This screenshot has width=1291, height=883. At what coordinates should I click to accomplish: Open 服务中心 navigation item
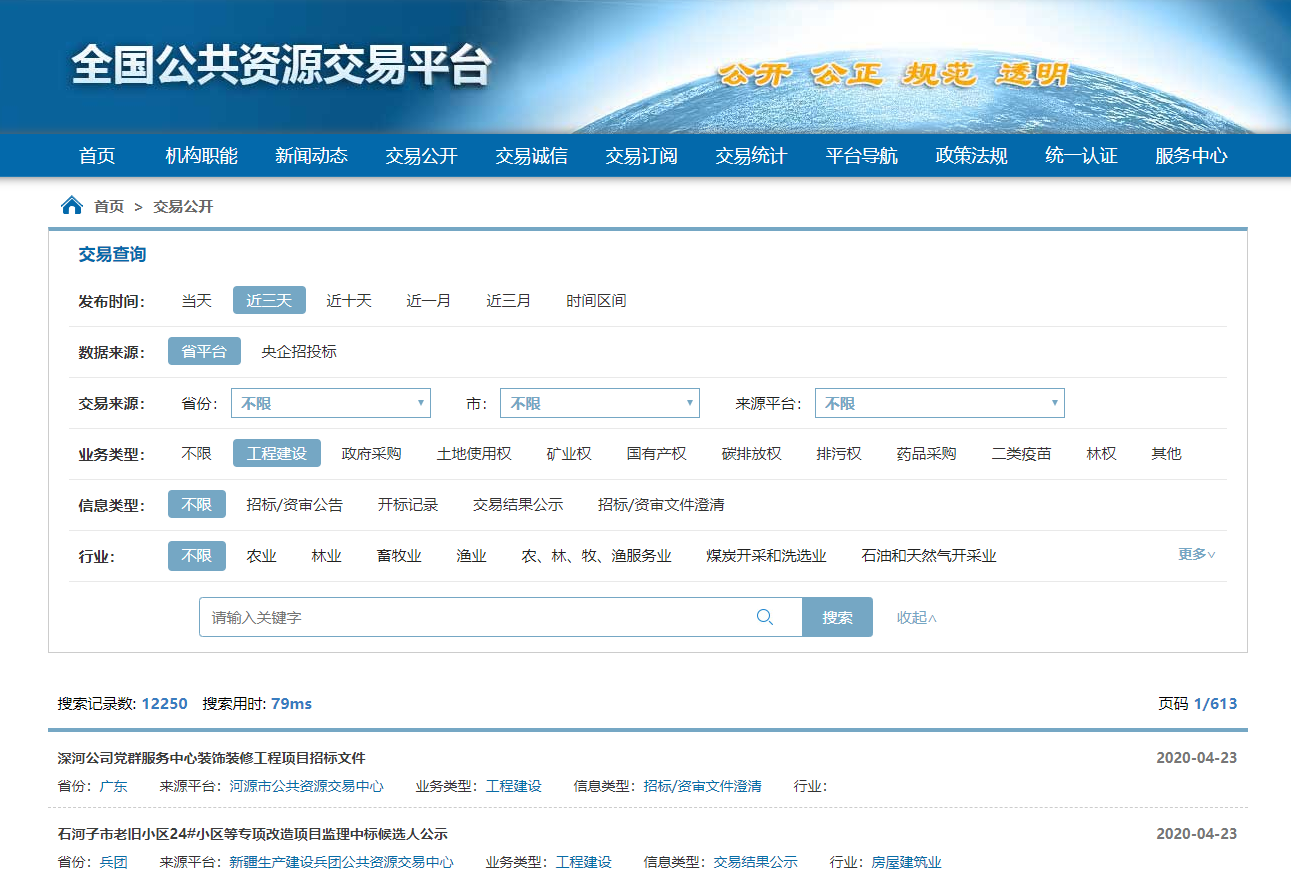click(x=1192, y=156)
